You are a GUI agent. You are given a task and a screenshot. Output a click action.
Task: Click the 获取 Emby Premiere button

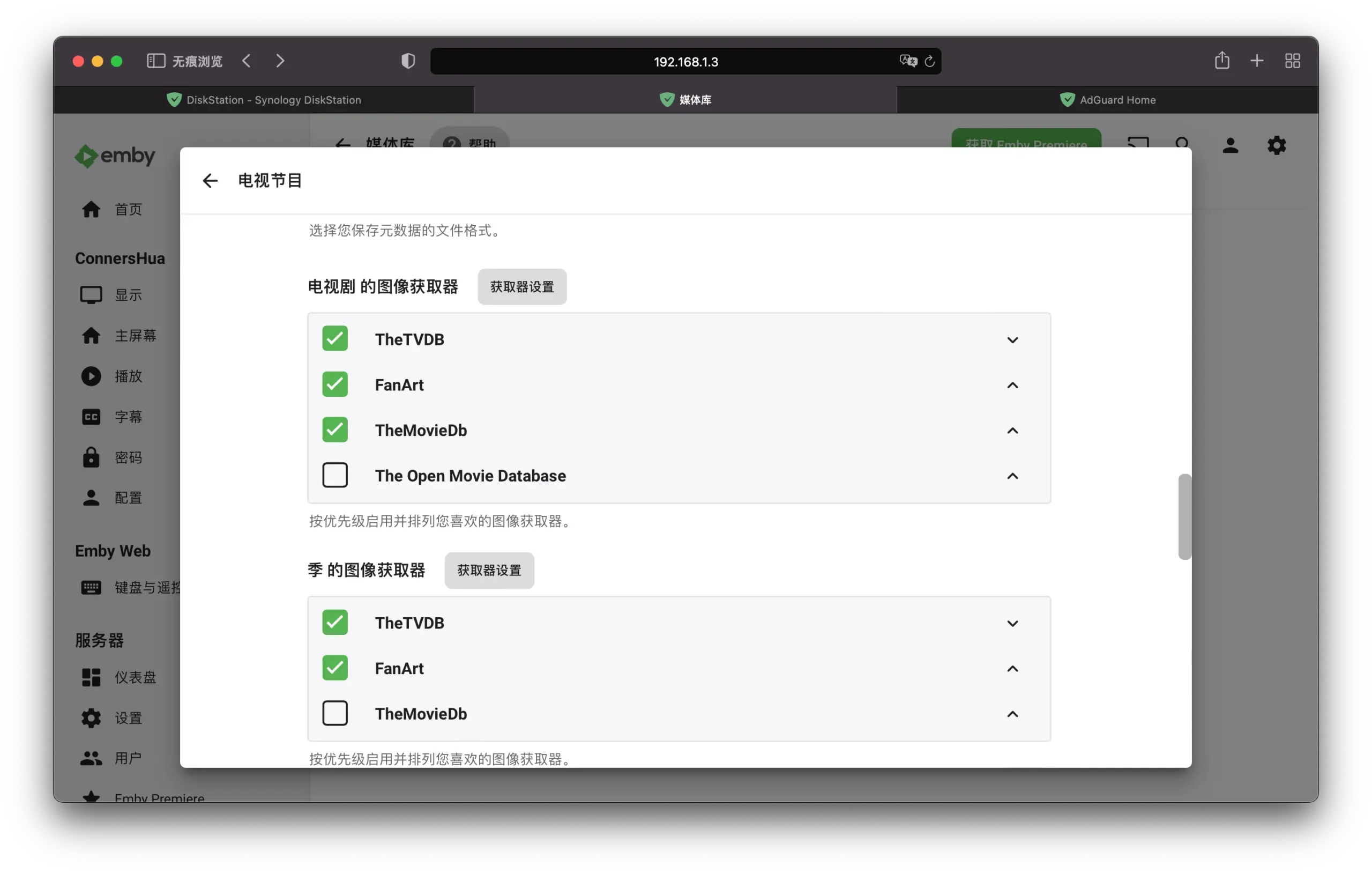click(1026, 139)
